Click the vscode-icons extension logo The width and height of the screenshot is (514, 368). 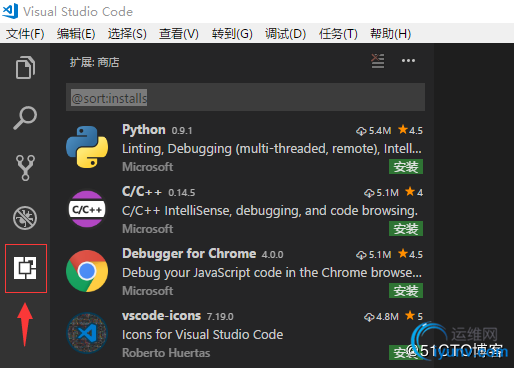87,333
